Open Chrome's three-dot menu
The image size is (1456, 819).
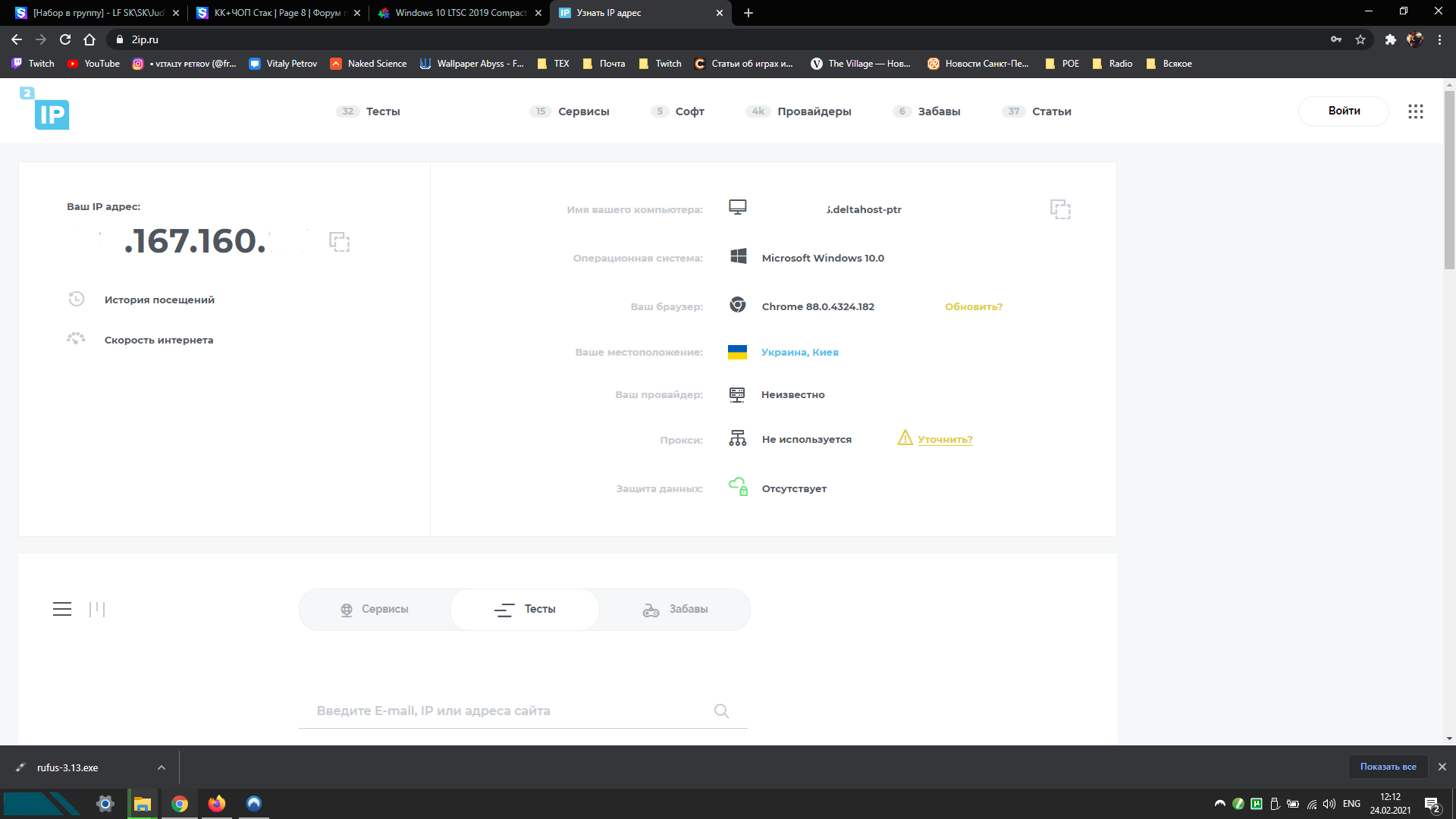[x=1439, y=39]
